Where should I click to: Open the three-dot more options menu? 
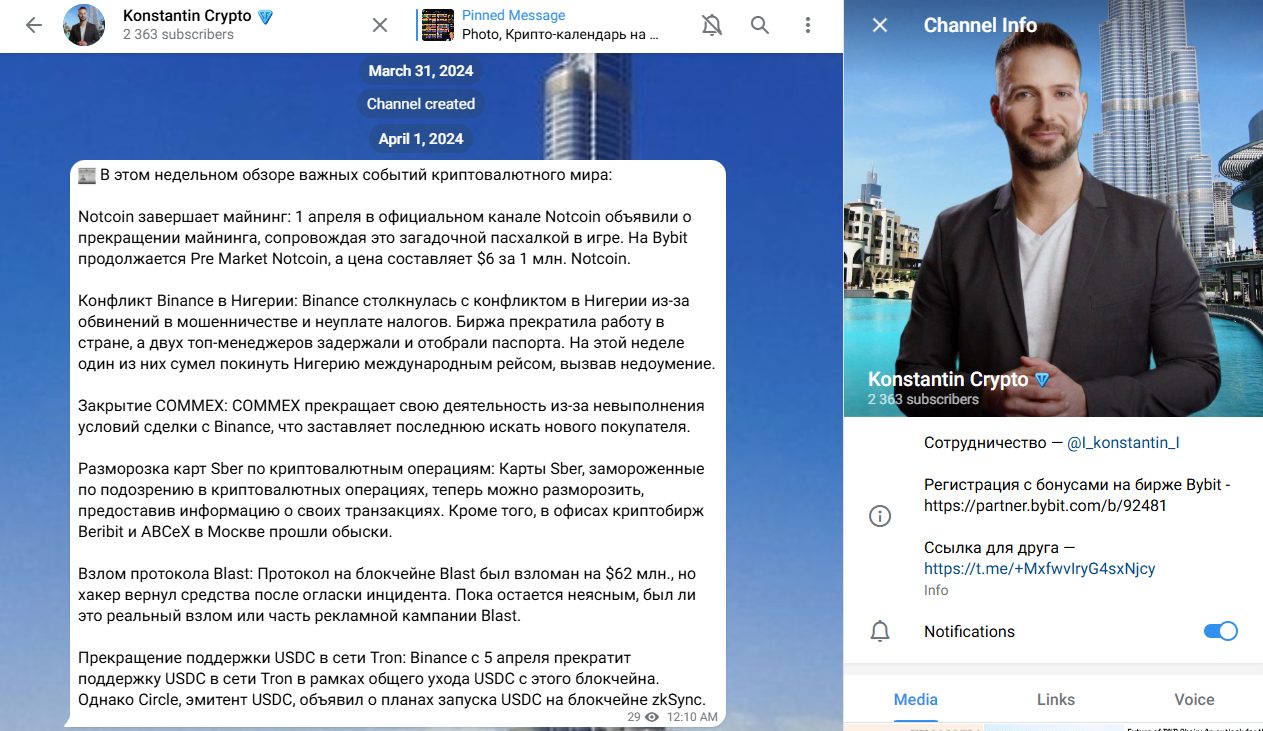coord(808,26)
